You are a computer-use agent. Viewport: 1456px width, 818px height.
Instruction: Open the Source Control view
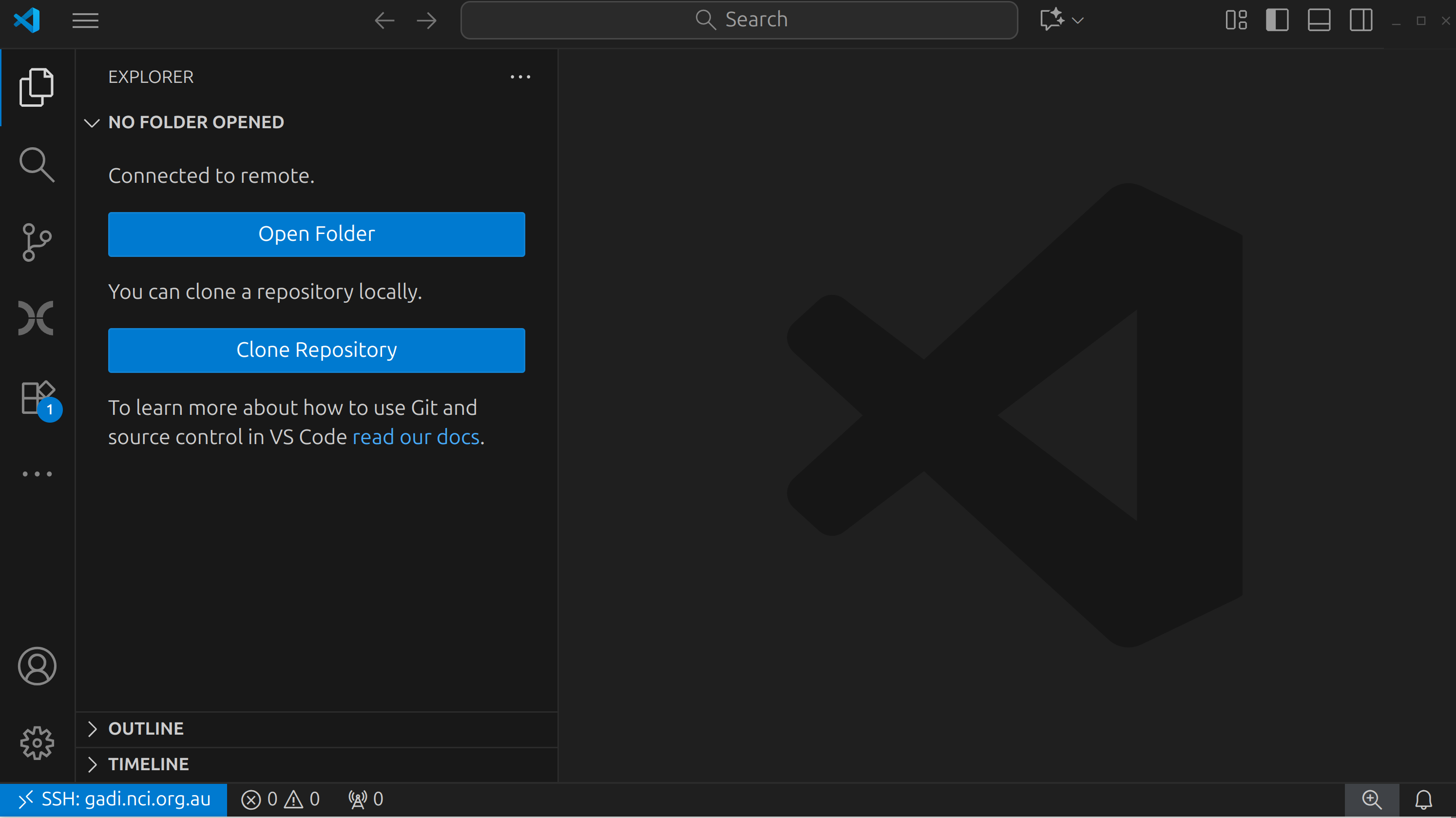click(x=37, y=242)
